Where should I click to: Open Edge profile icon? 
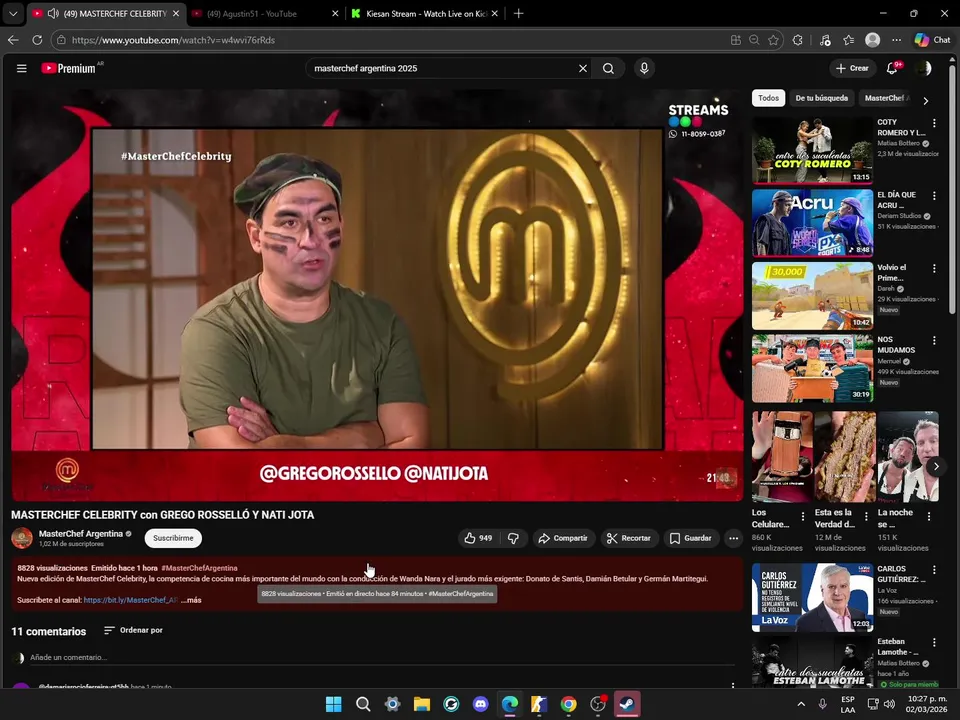pos(872,40)
